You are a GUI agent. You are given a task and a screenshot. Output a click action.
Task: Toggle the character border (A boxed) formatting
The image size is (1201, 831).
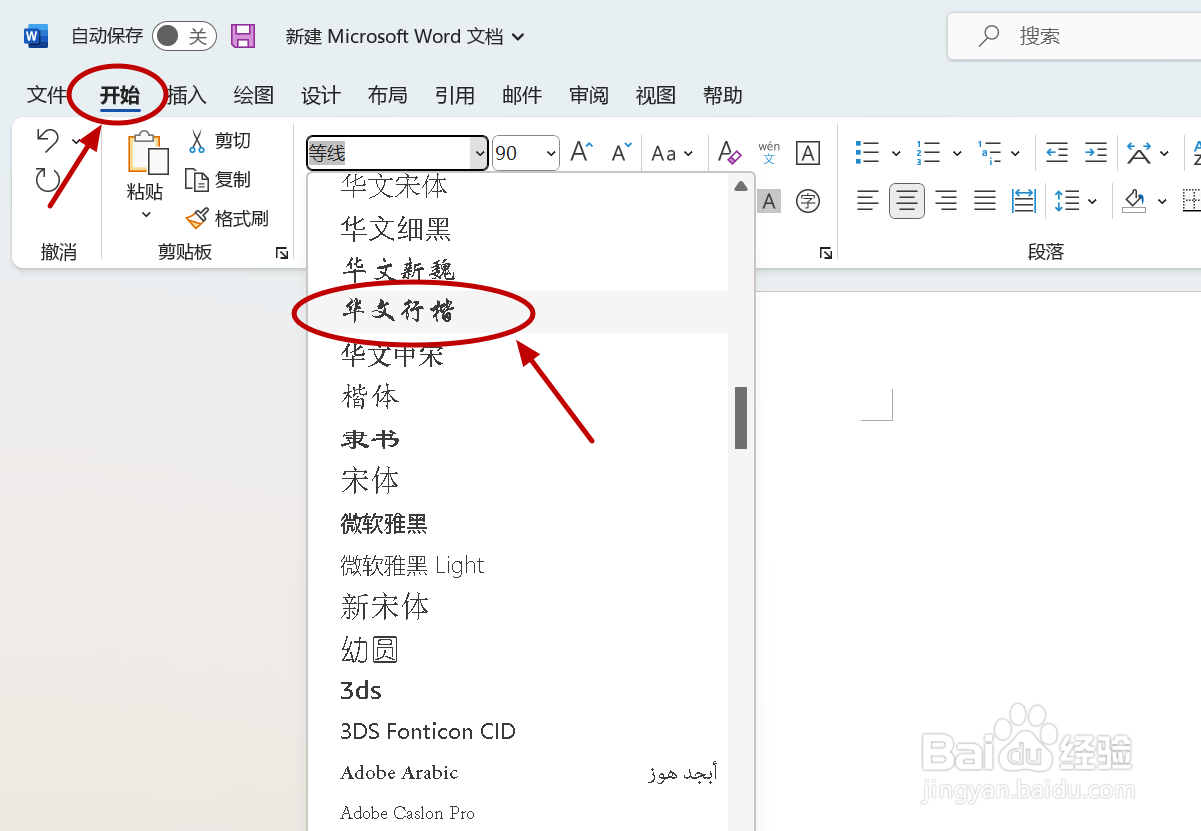click(807, 152)
